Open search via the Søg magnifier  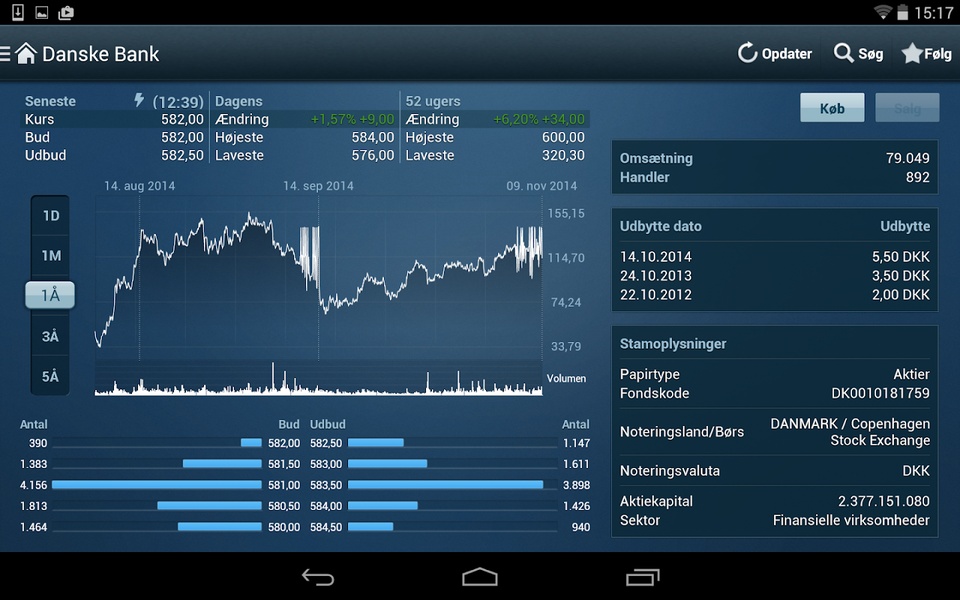[843, 53]
